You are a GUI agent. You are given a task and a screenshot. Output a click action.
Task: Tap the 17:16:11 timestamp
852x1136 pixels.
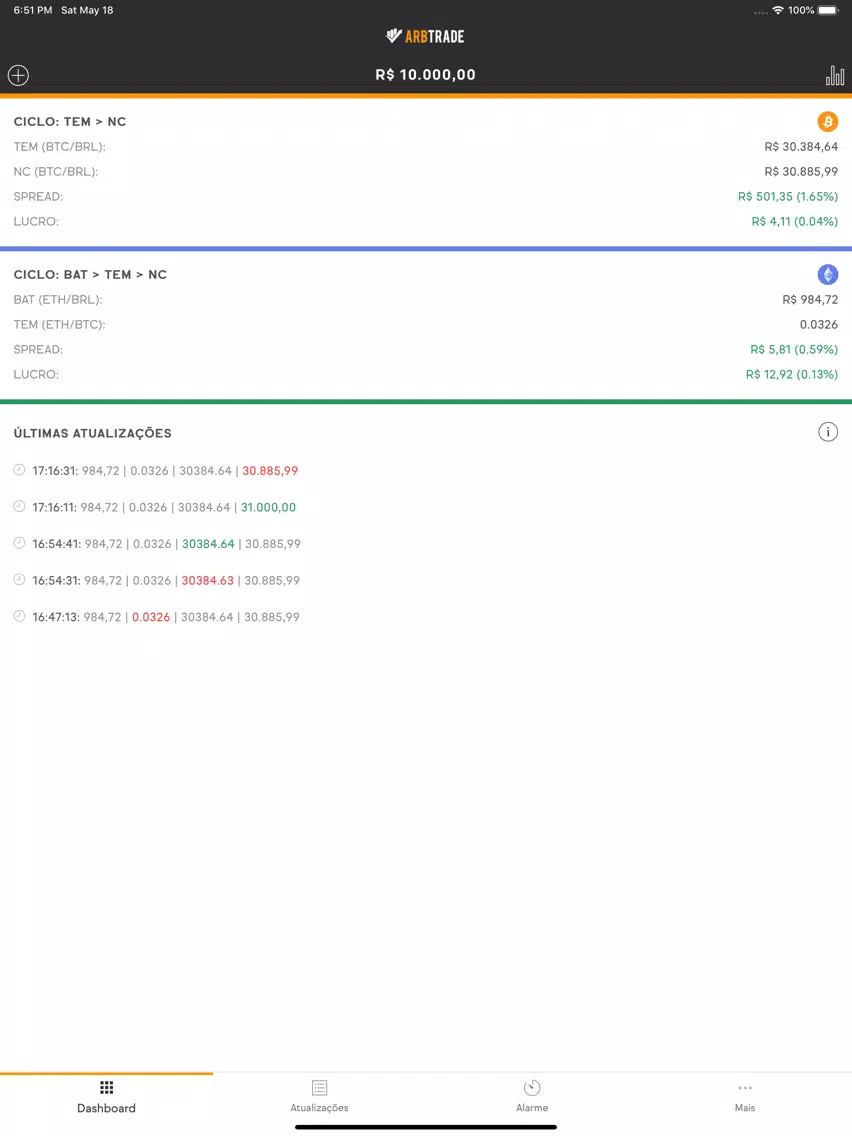click(x=54, y=507)
